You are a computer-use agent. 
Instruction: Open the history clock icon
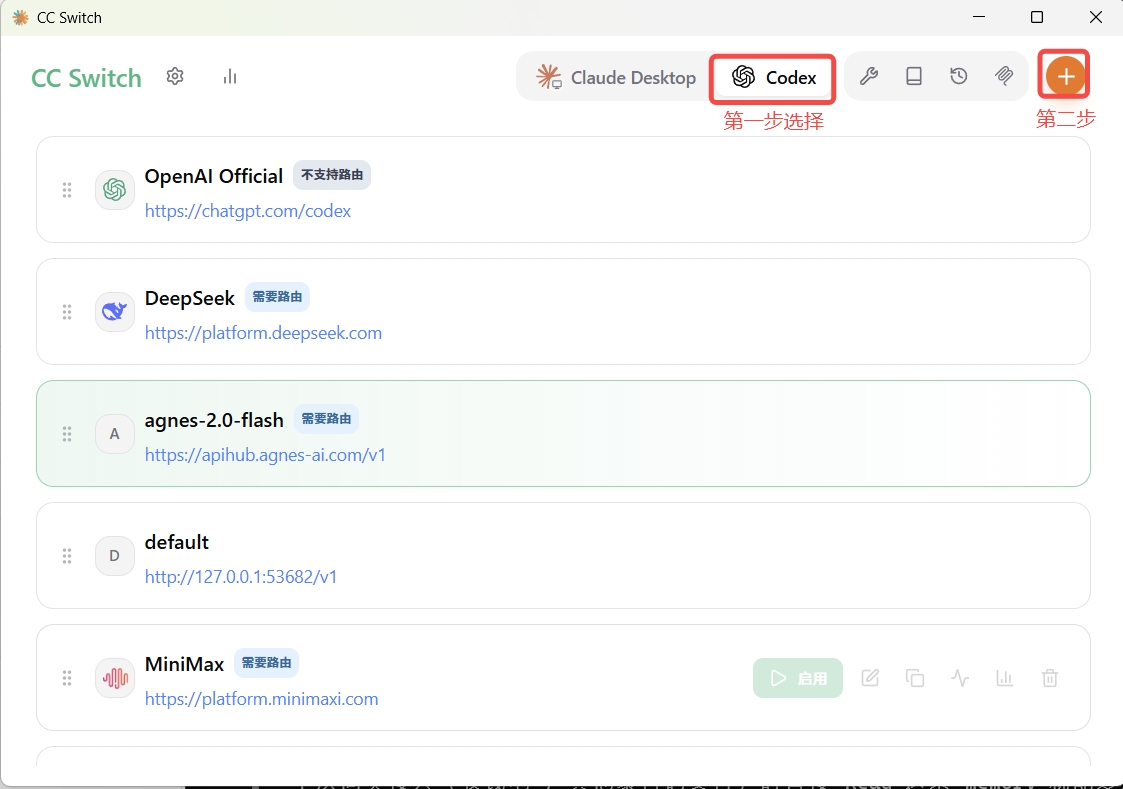(958, 76)
